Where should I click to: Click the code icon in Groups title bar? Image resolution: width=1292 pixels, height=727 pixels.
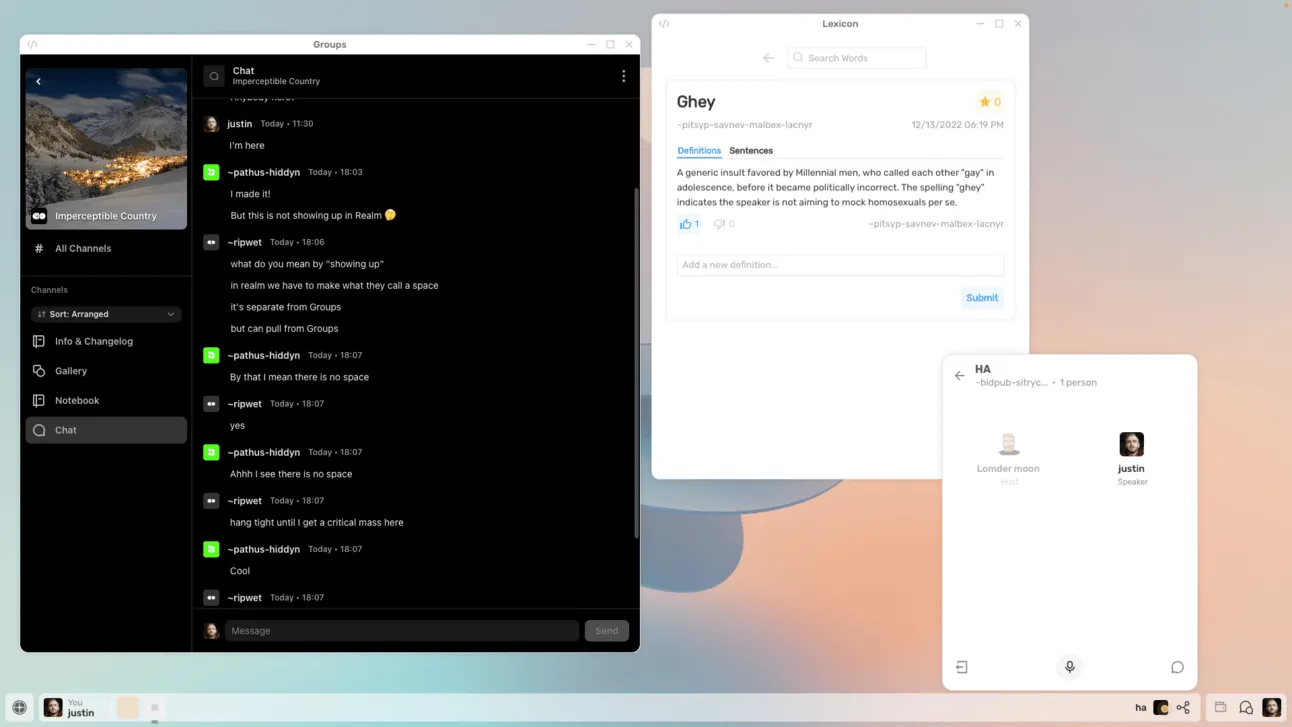tap(32, 44)
